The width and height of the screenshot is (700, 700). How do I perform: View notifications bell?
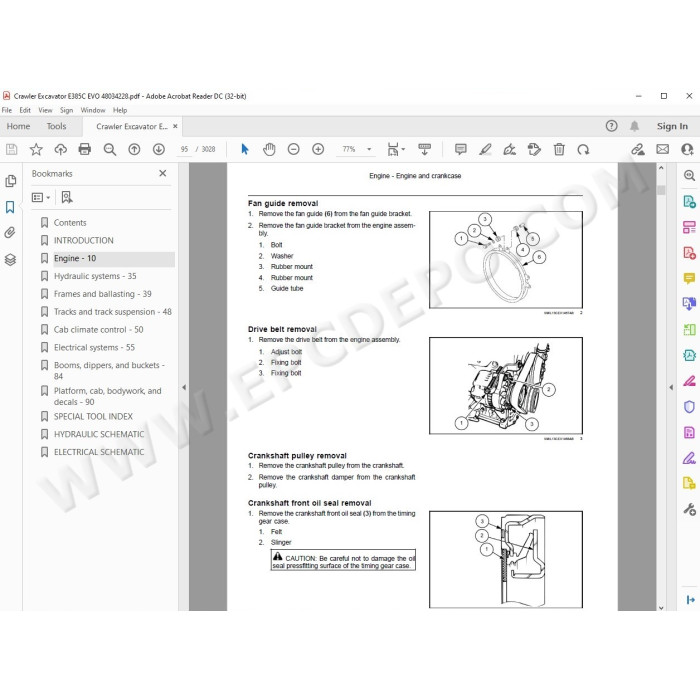click(634, 126)
